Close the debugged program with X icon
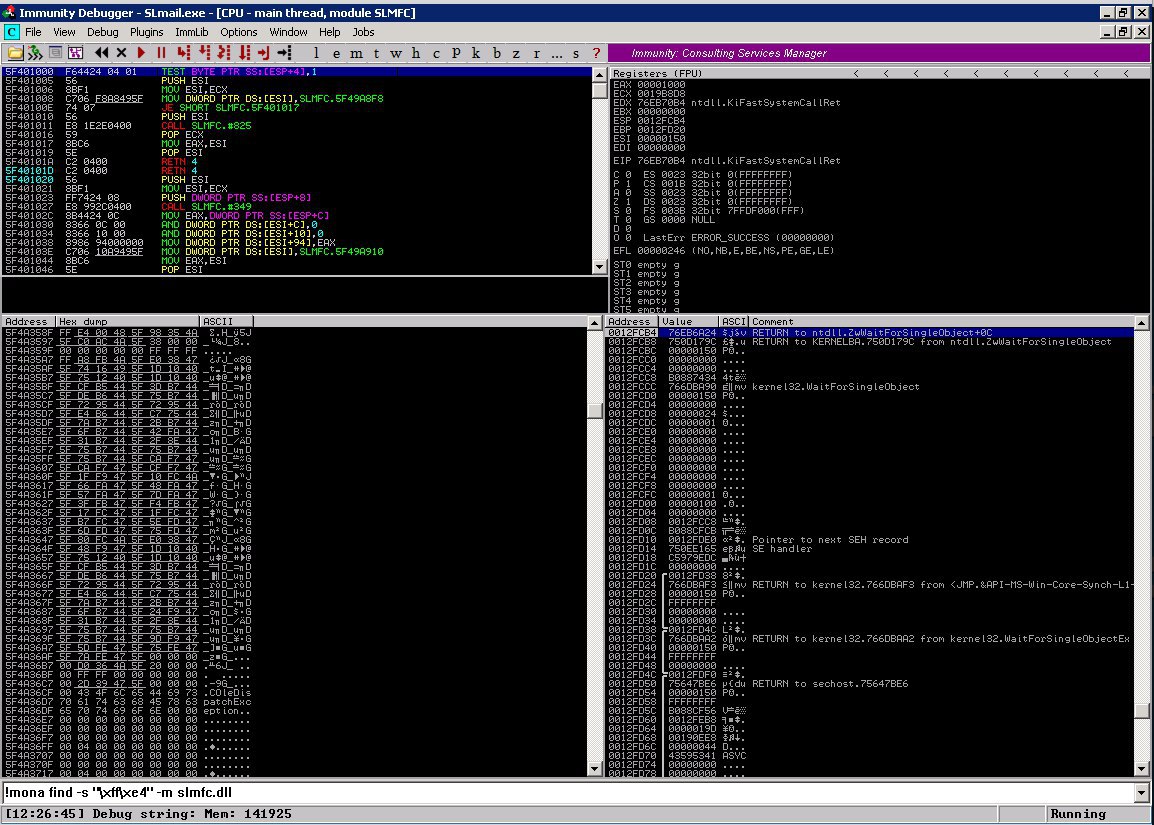The width and height of the screenshot is (1154, 825). click(x=121, y=53)
